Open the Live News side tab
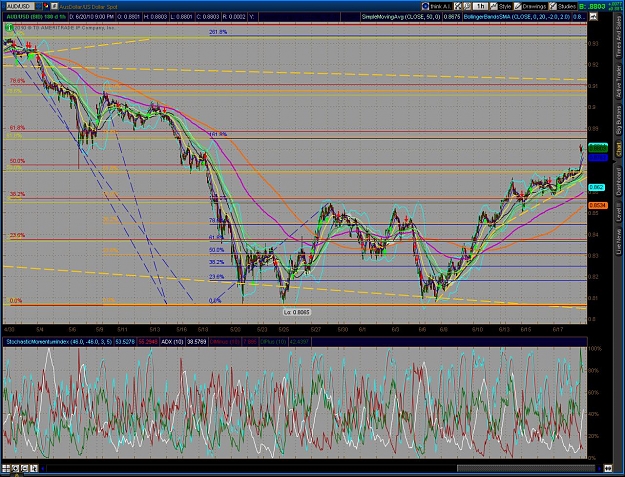The image size is (625, 477). click(619, 241)
